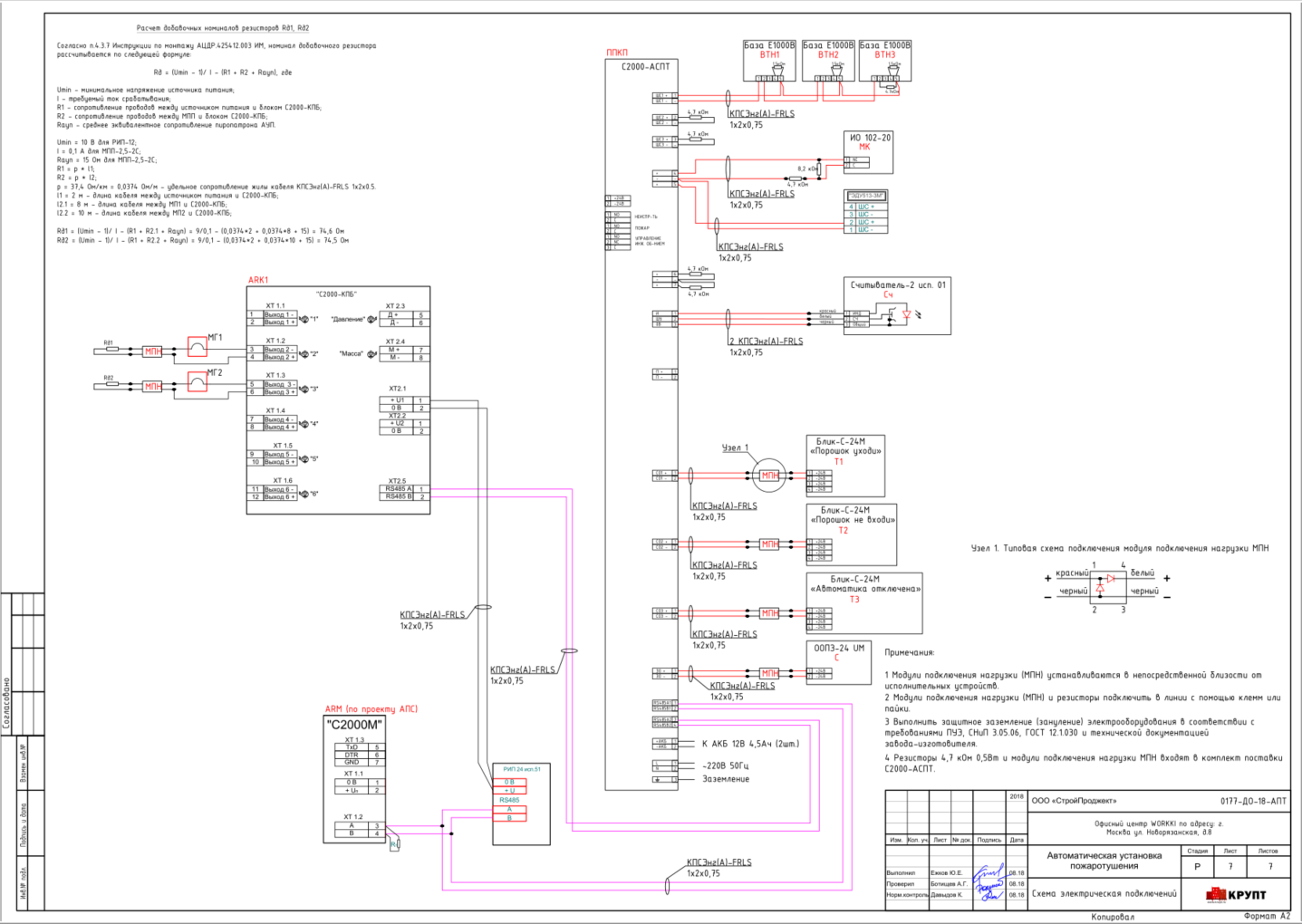Click the "белый" wire label in Узел 1
This screenshot has width=1302, height=924.
point(1143,573)
